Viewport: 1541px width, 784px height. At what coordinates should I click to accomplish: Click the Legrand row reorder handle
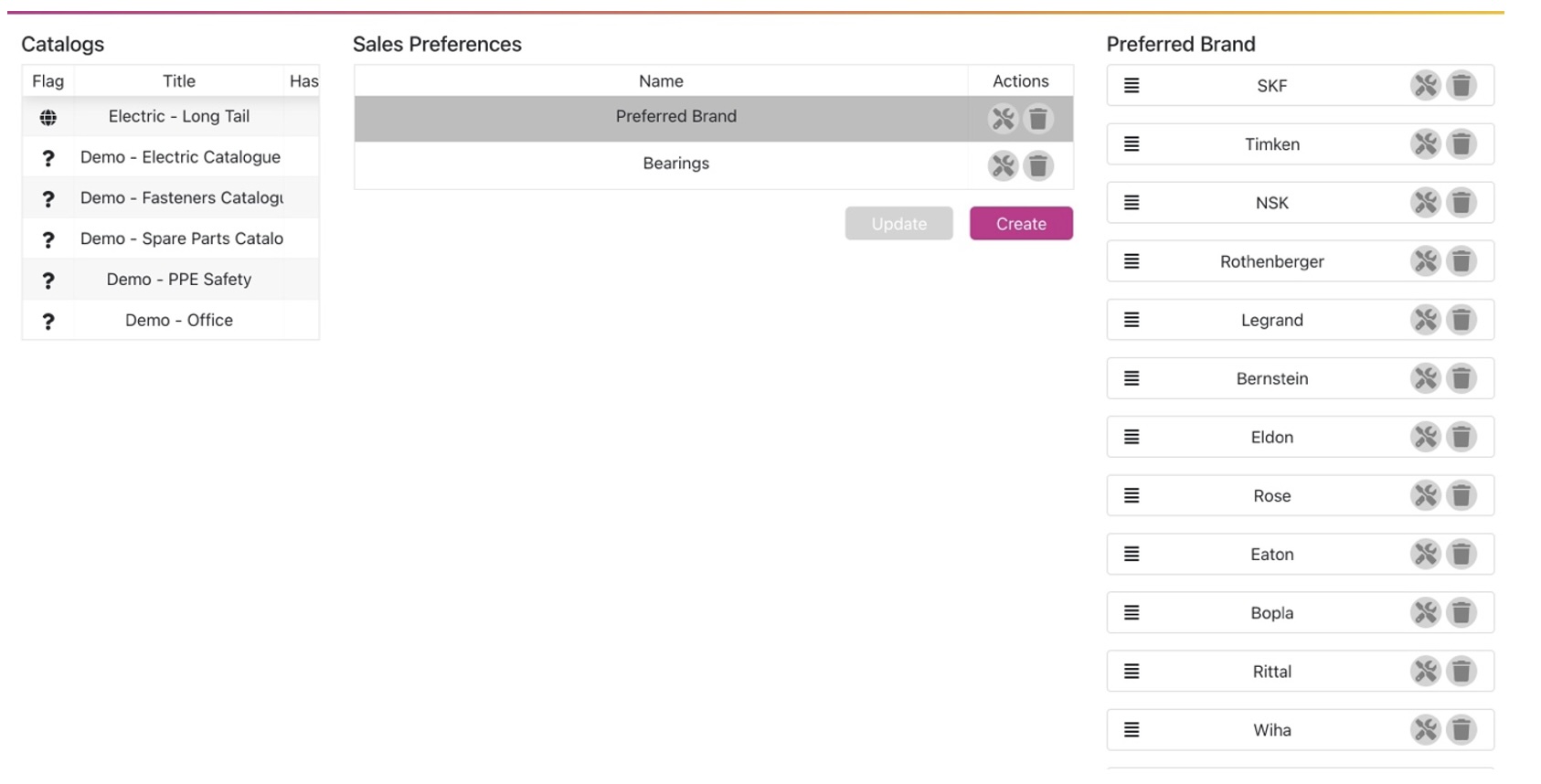pos(1132,319)
